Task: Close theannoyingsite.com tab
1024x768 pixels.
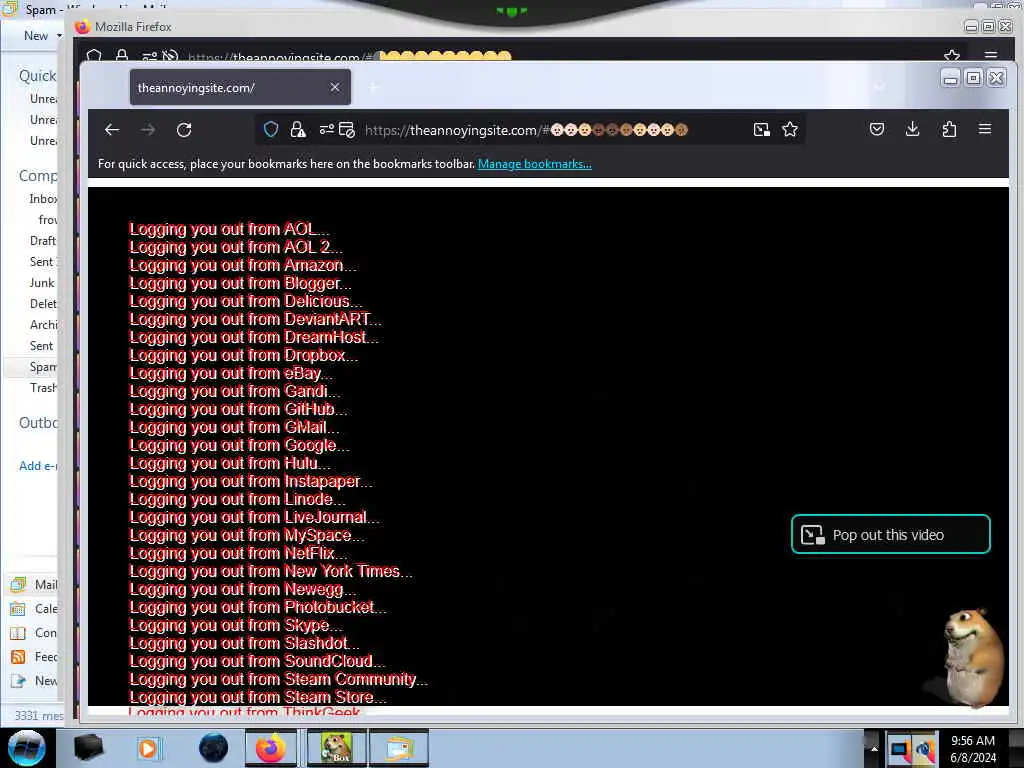Action: [334, 87]
